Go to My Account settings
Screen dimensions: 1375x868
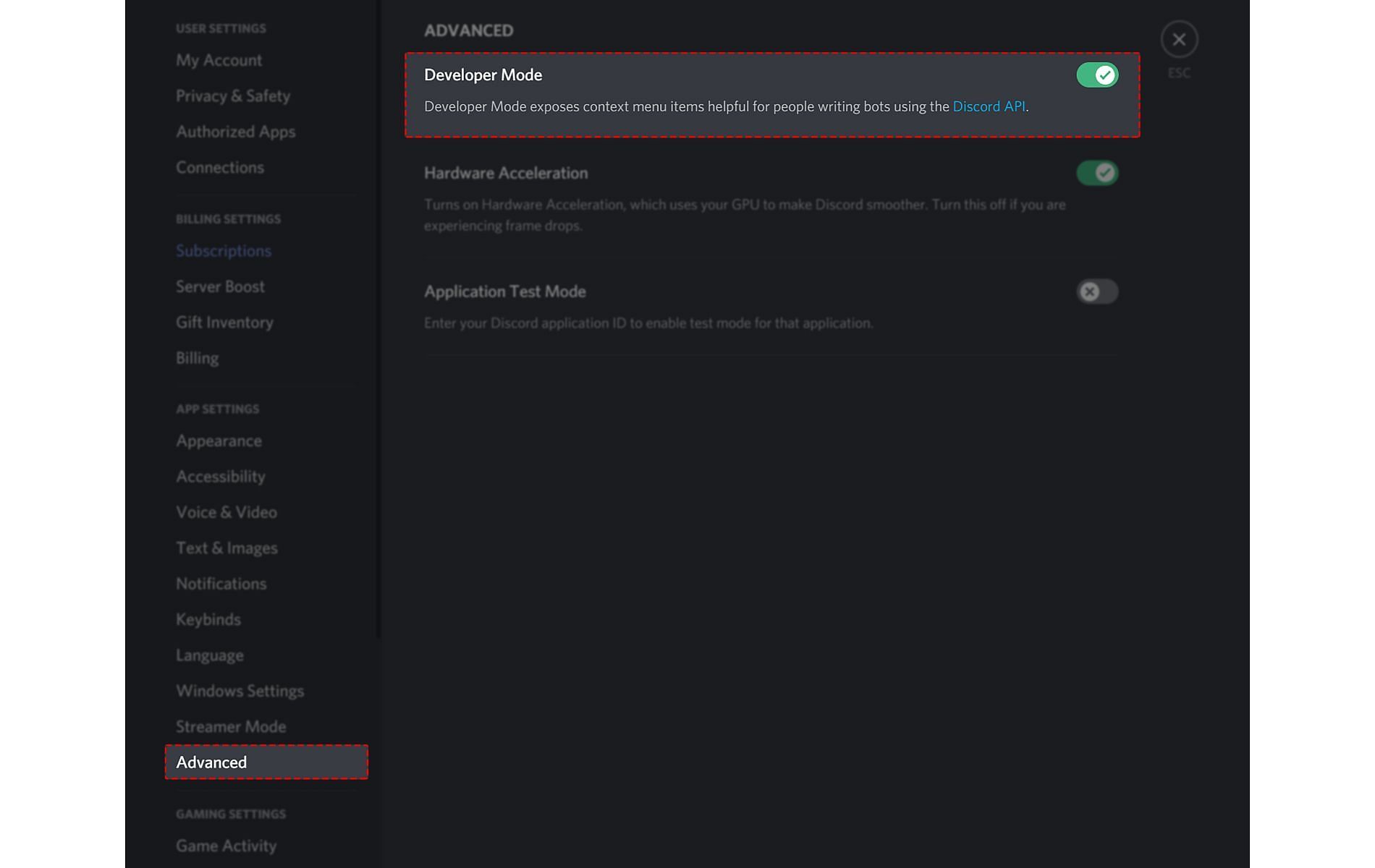[x=219, y=61]
